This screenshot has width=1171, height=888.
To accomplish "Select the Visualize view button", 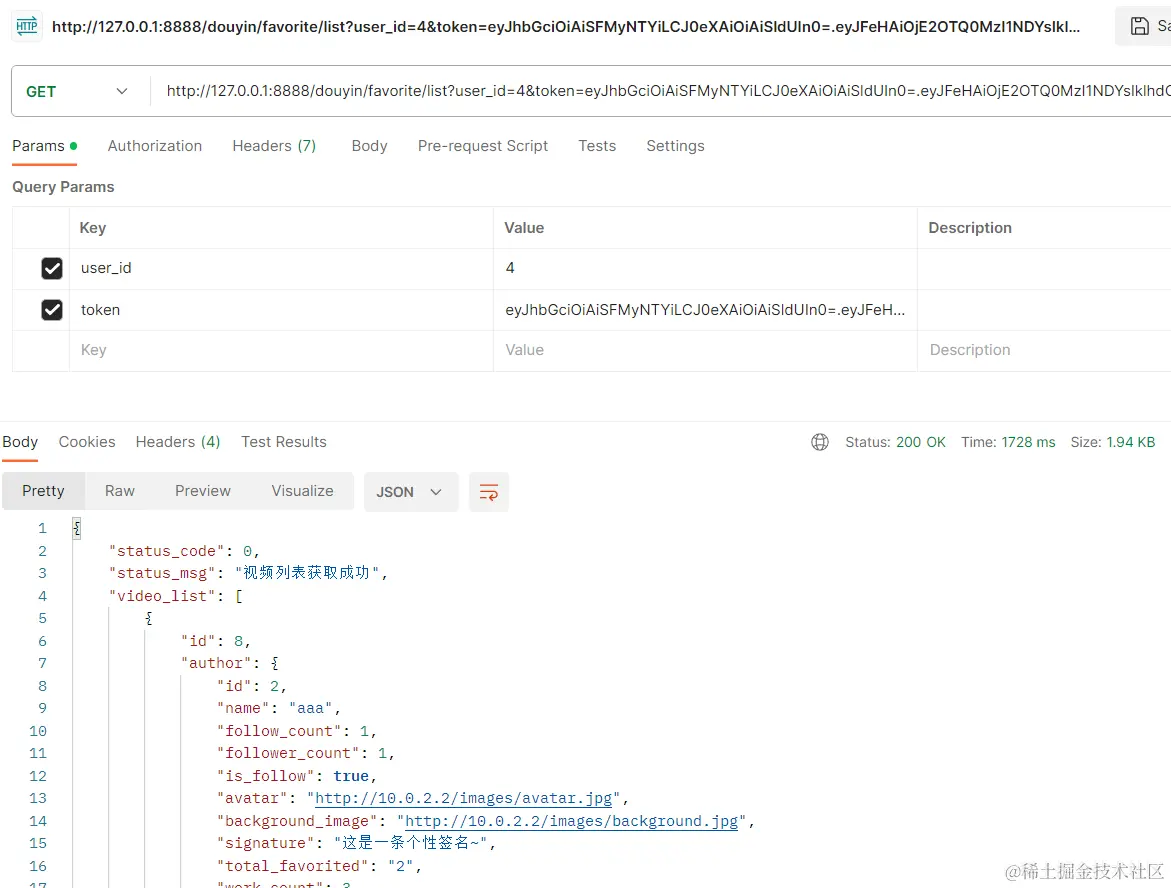I will pos(302,491).
